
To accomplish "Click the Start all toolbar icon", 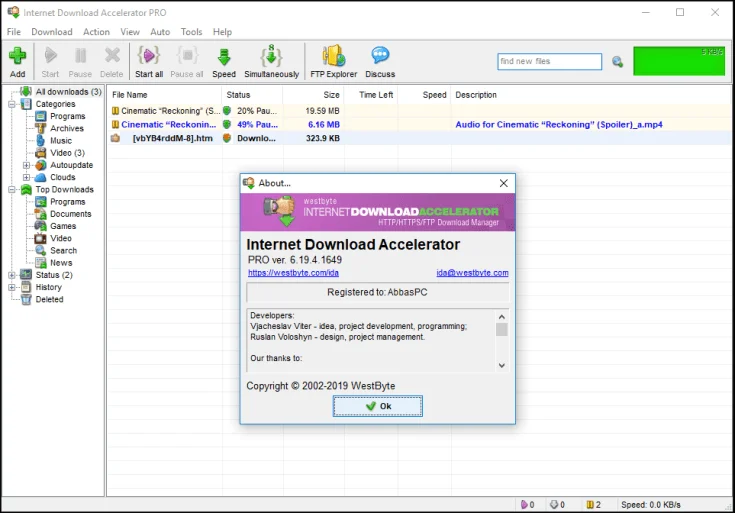I will click(149, 61).
